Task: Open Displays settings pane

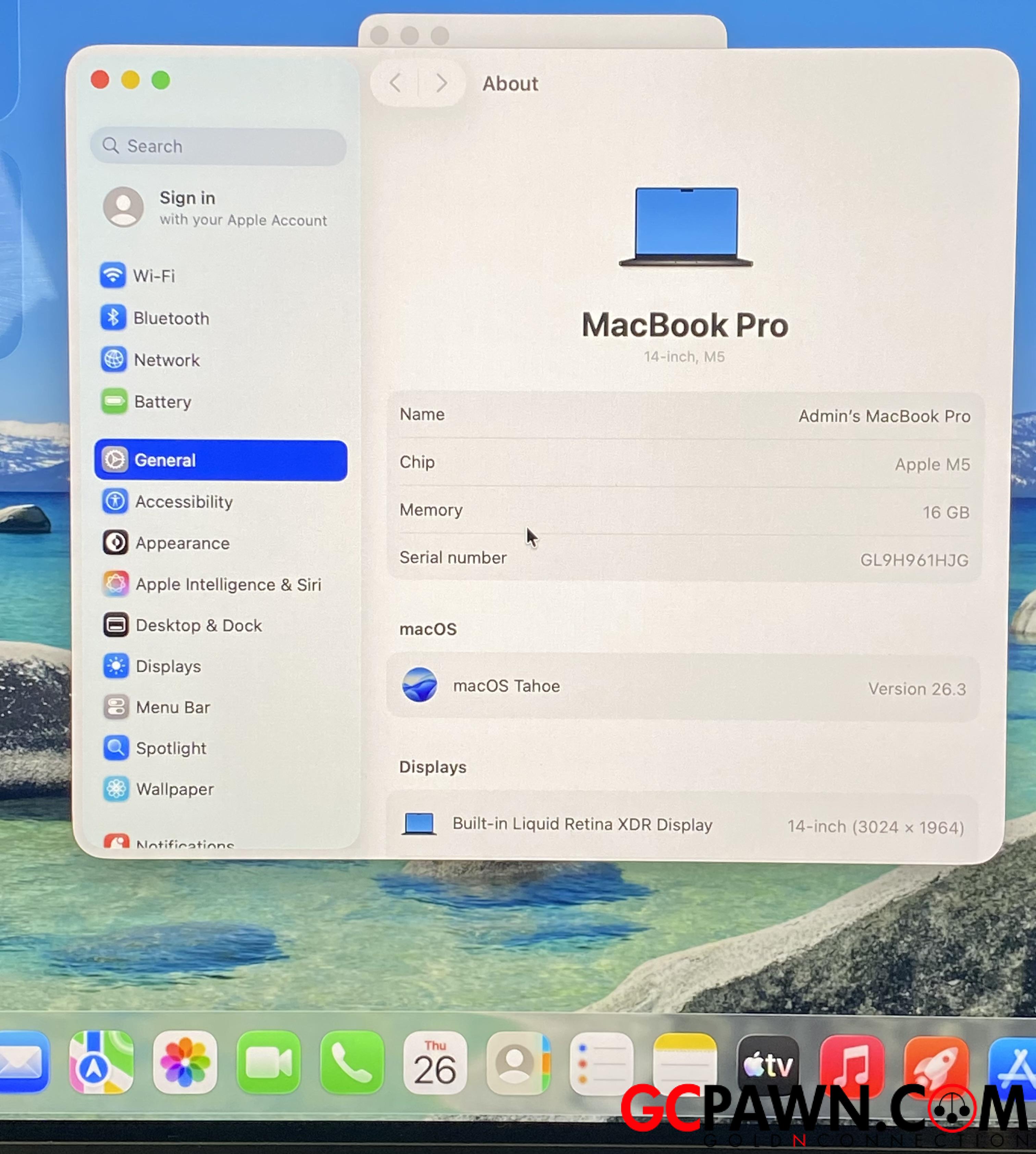Action: click(168, 667)
